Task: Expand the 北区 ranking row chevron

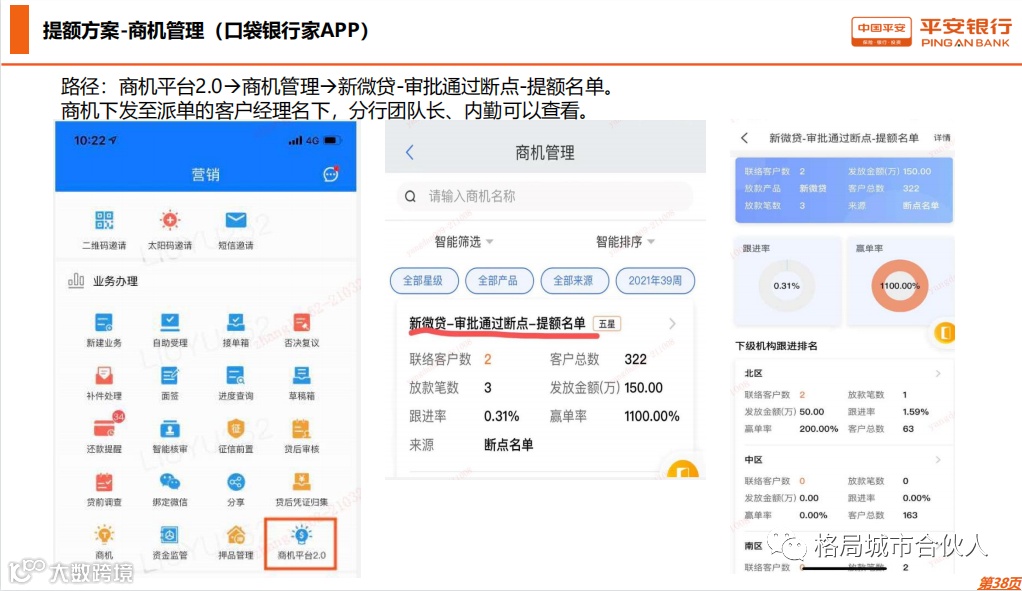Action: tap(938, 373)
